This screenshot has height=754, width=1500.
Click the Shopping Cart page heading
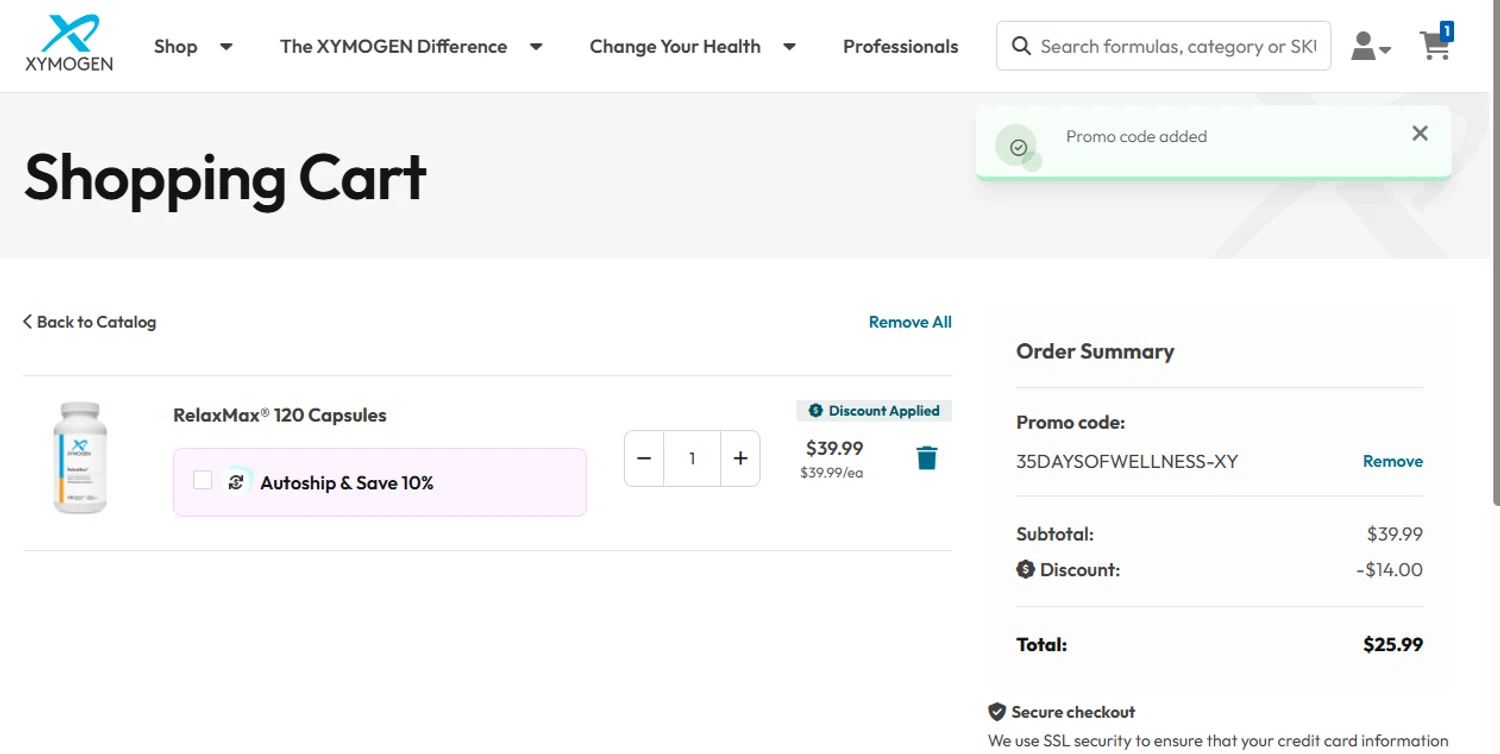pos(226,178)
